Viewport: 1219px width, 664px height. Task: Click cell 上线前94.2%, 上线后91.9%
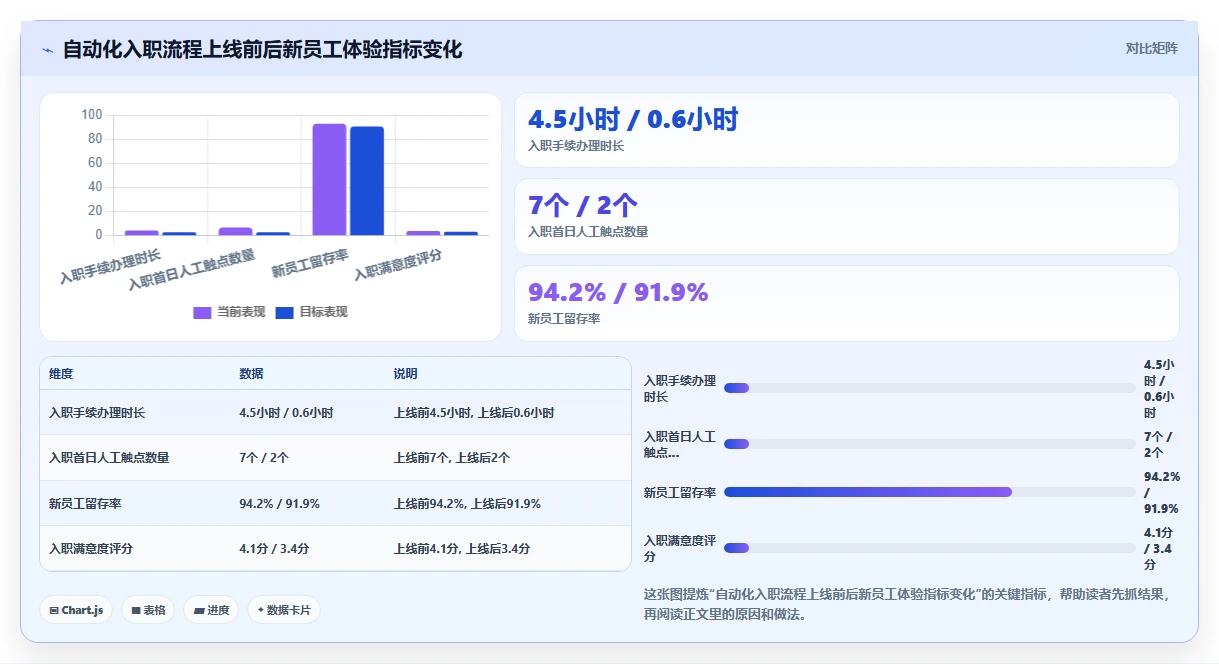coord(467,504)
